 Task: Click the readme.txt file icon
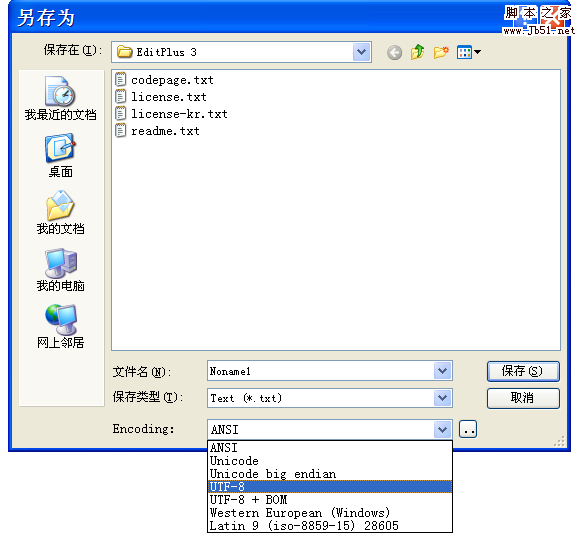click(x=120, y=131)
